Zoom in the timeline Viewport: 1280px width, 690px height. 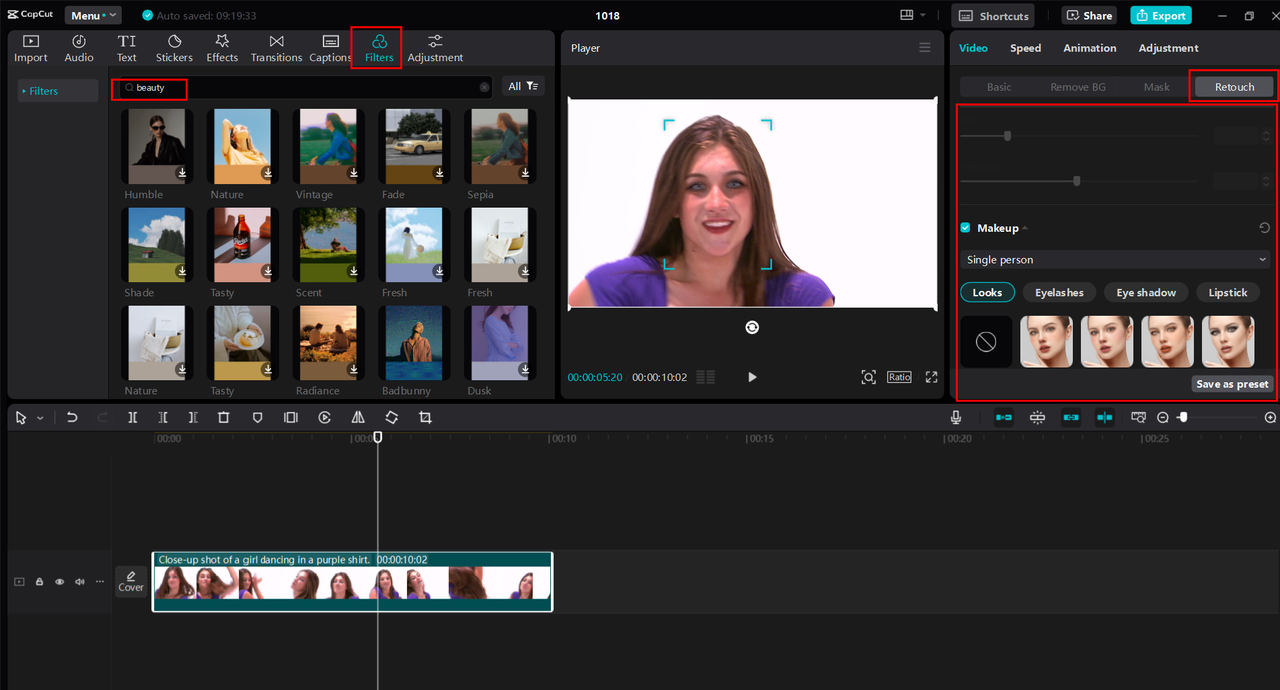click(1270, 417)
